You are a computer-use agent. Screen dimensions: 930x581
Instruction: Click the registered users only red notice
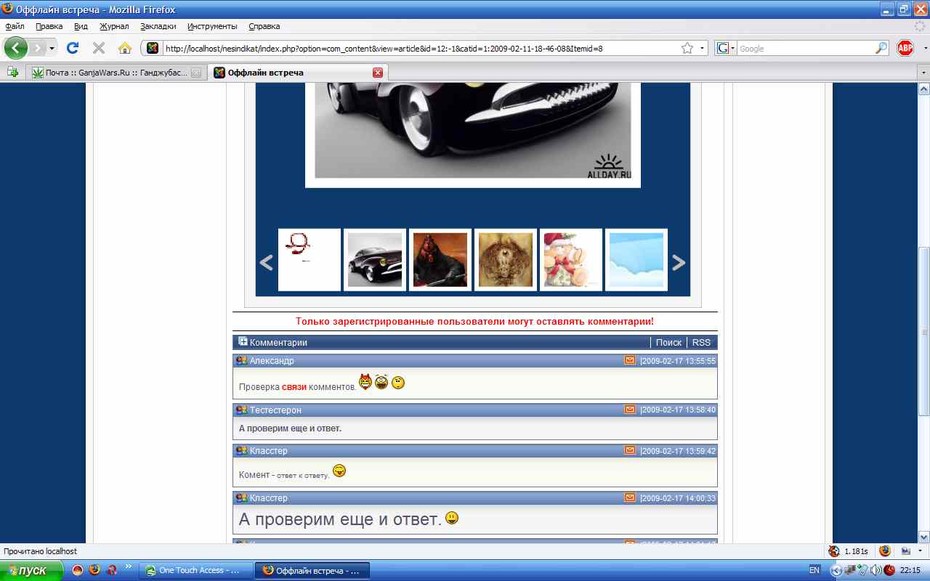(x=474, y=321)
